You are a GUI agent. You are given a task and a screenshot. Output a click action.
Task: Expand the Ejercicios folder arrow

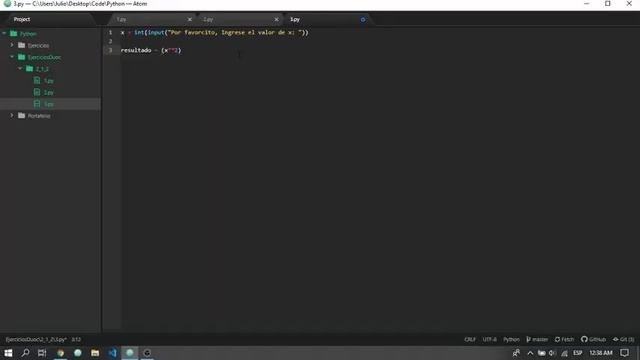tap(12, 45)
